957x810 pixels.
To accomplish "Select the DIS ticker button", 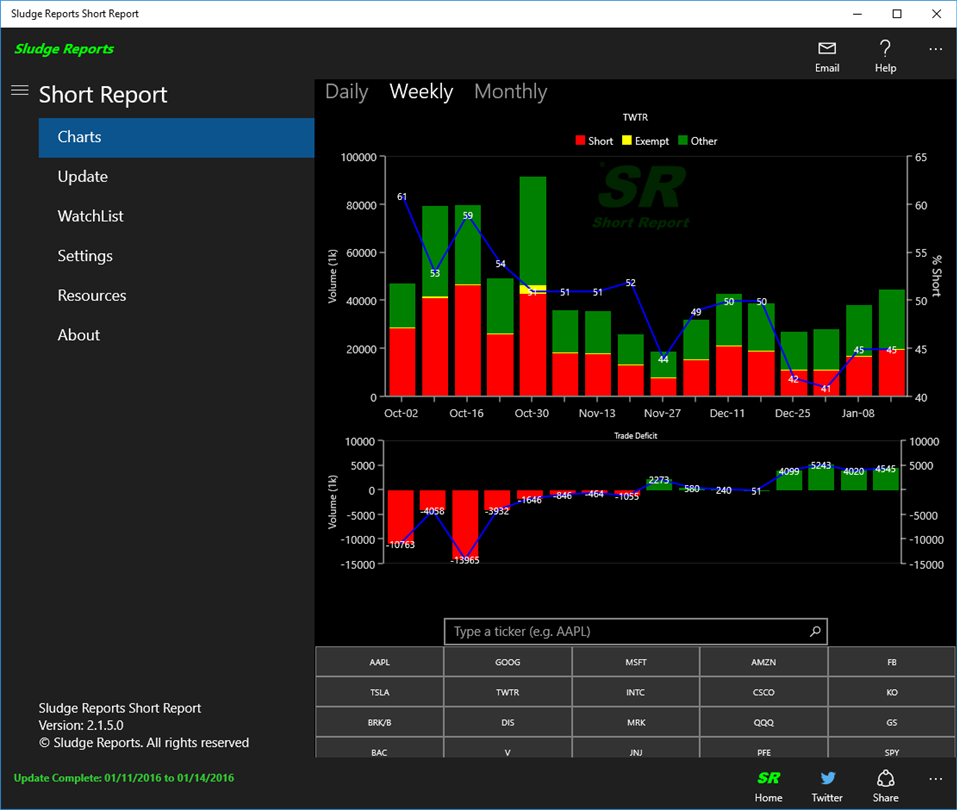I will pyautogui.click(x=507, y=722).
